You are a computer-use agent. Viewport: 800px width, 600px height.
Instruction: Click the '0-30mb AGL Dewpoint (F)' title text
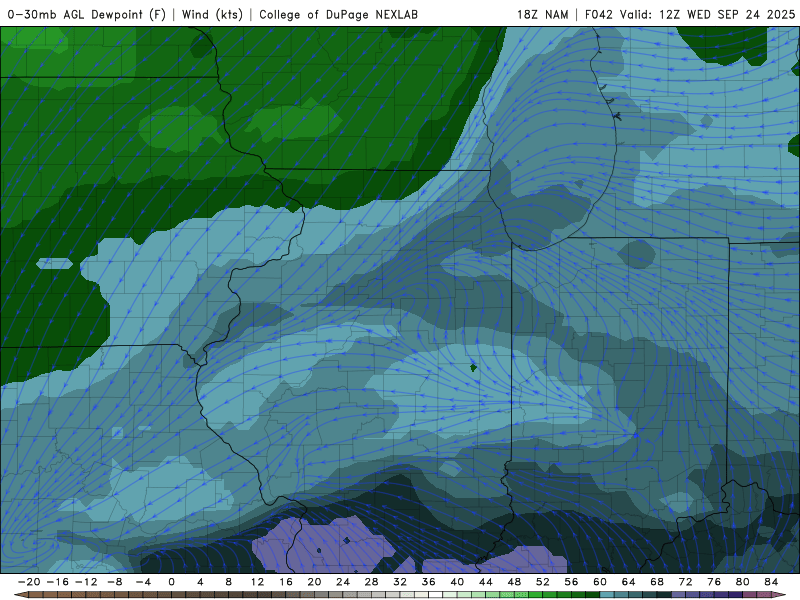coord(87,14)
